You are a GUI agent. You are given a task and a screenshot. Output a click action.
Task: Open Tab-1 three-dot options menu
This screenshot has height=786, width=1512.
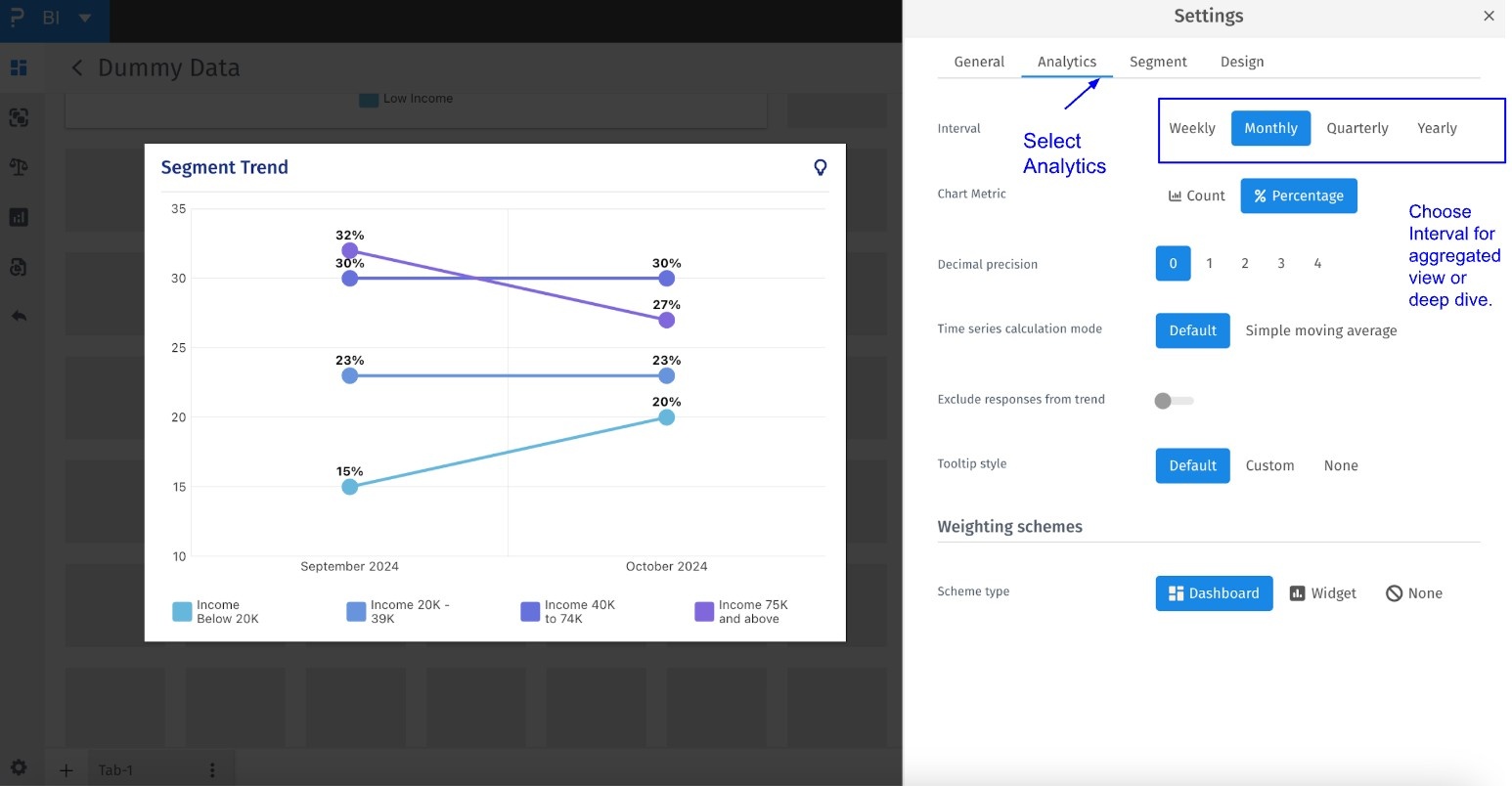tap(212, 770)
